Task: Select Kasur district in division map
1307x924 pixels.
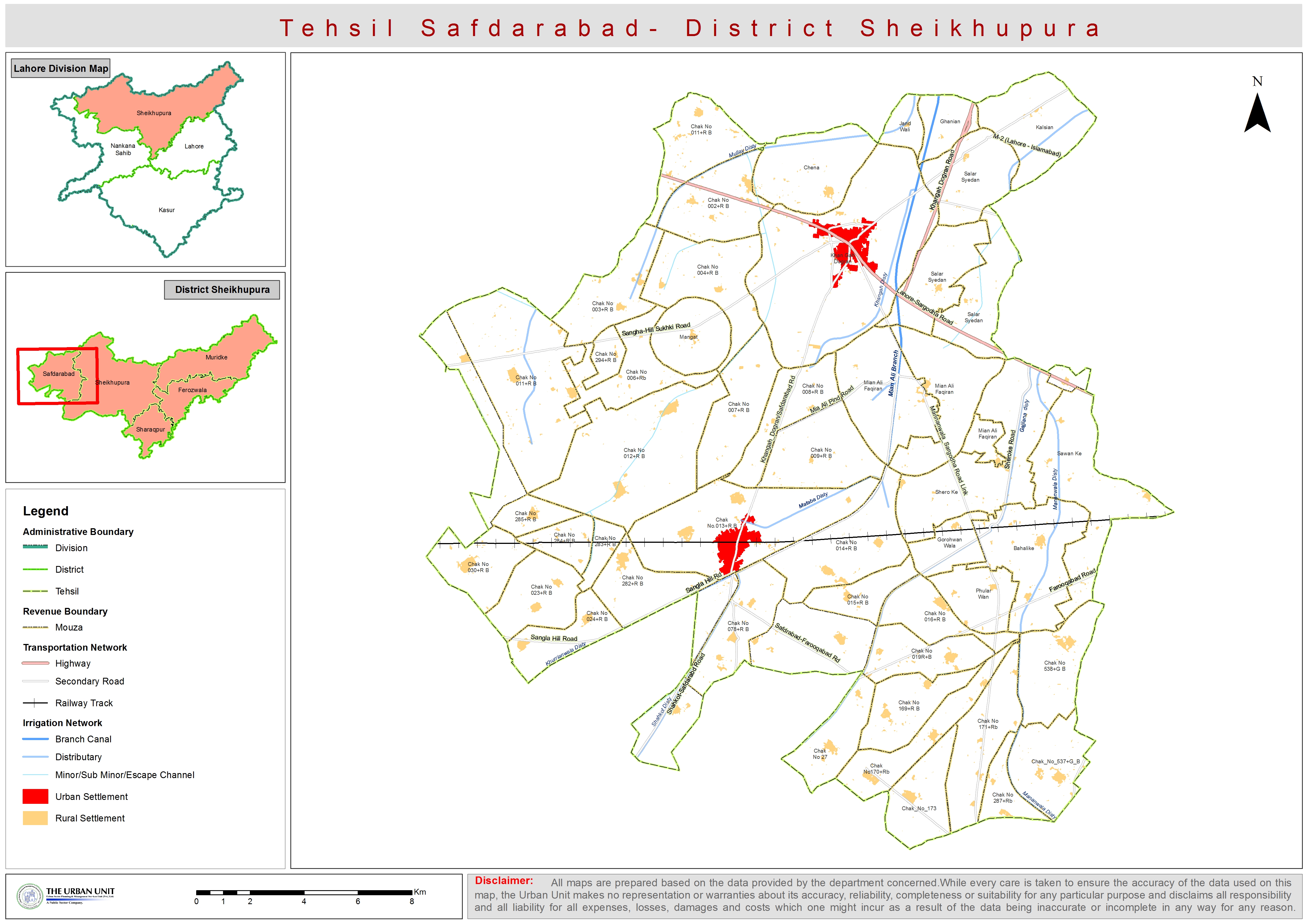Action: click(166, 210)
